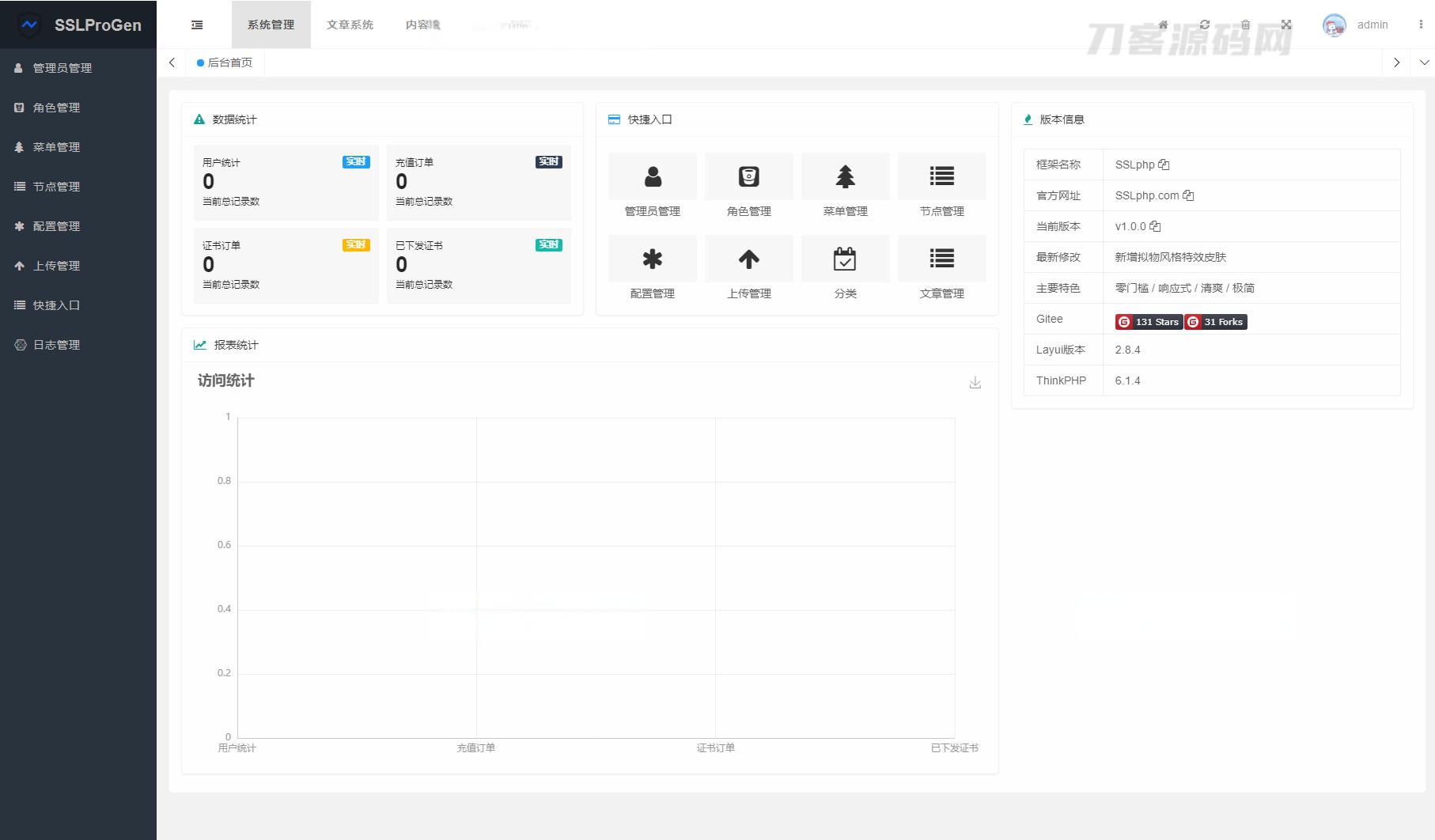Screen dimensions: 1435x840
Task: Open the 131 Stars Gitee badge
Action: coord(1149,322)
